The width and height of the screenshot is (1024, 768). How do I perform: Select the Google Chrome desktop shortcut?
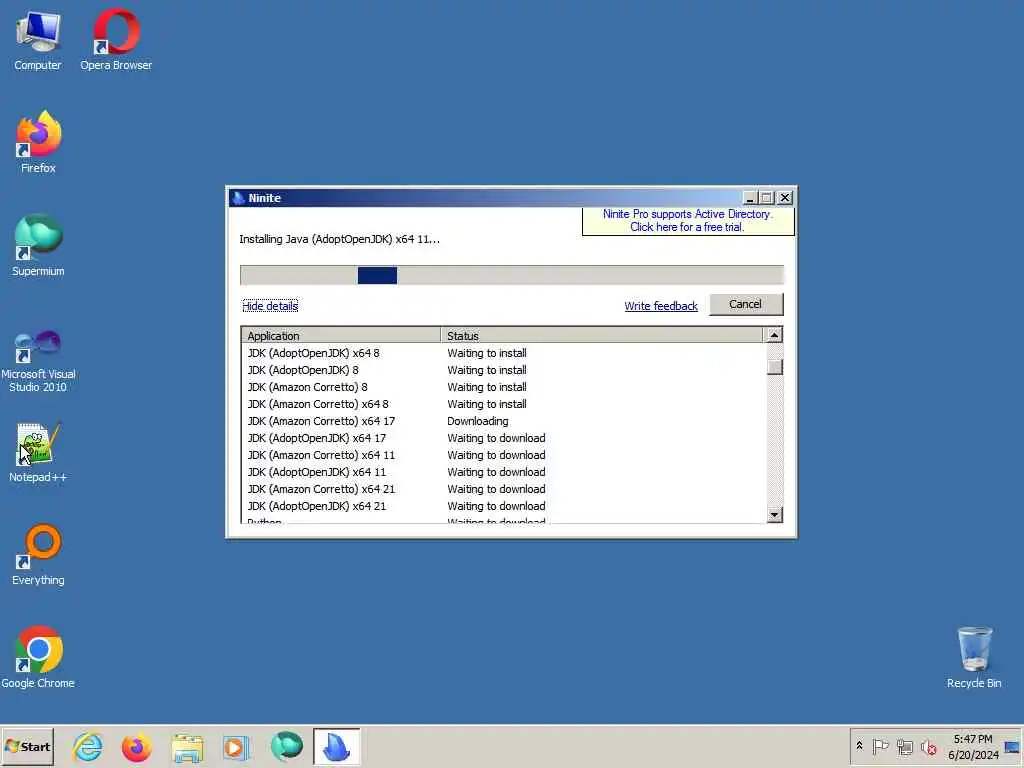pos(38,658)
